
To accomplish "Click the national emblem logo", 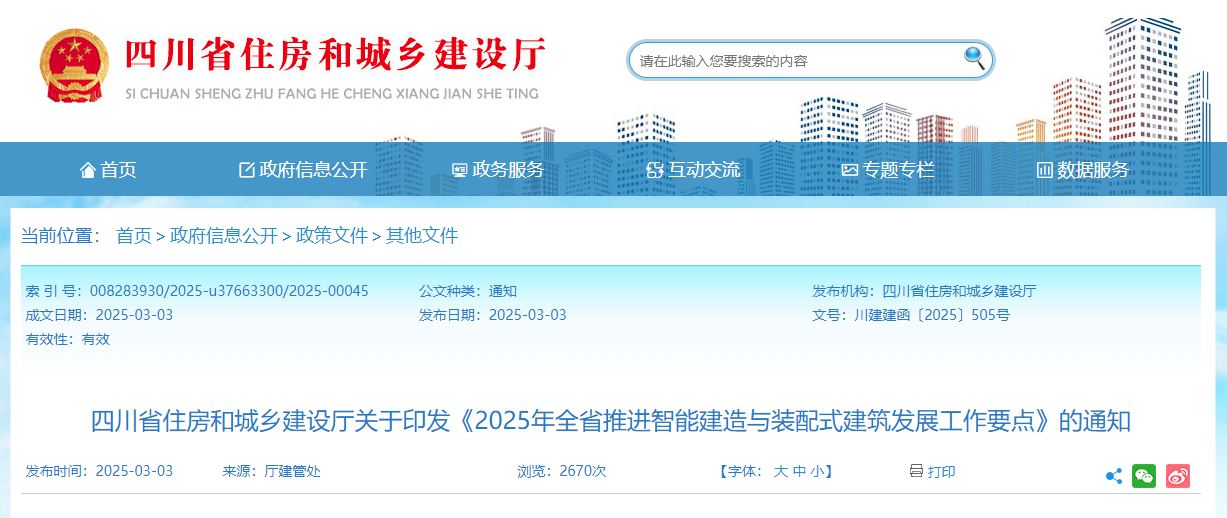I will point(76,67).
